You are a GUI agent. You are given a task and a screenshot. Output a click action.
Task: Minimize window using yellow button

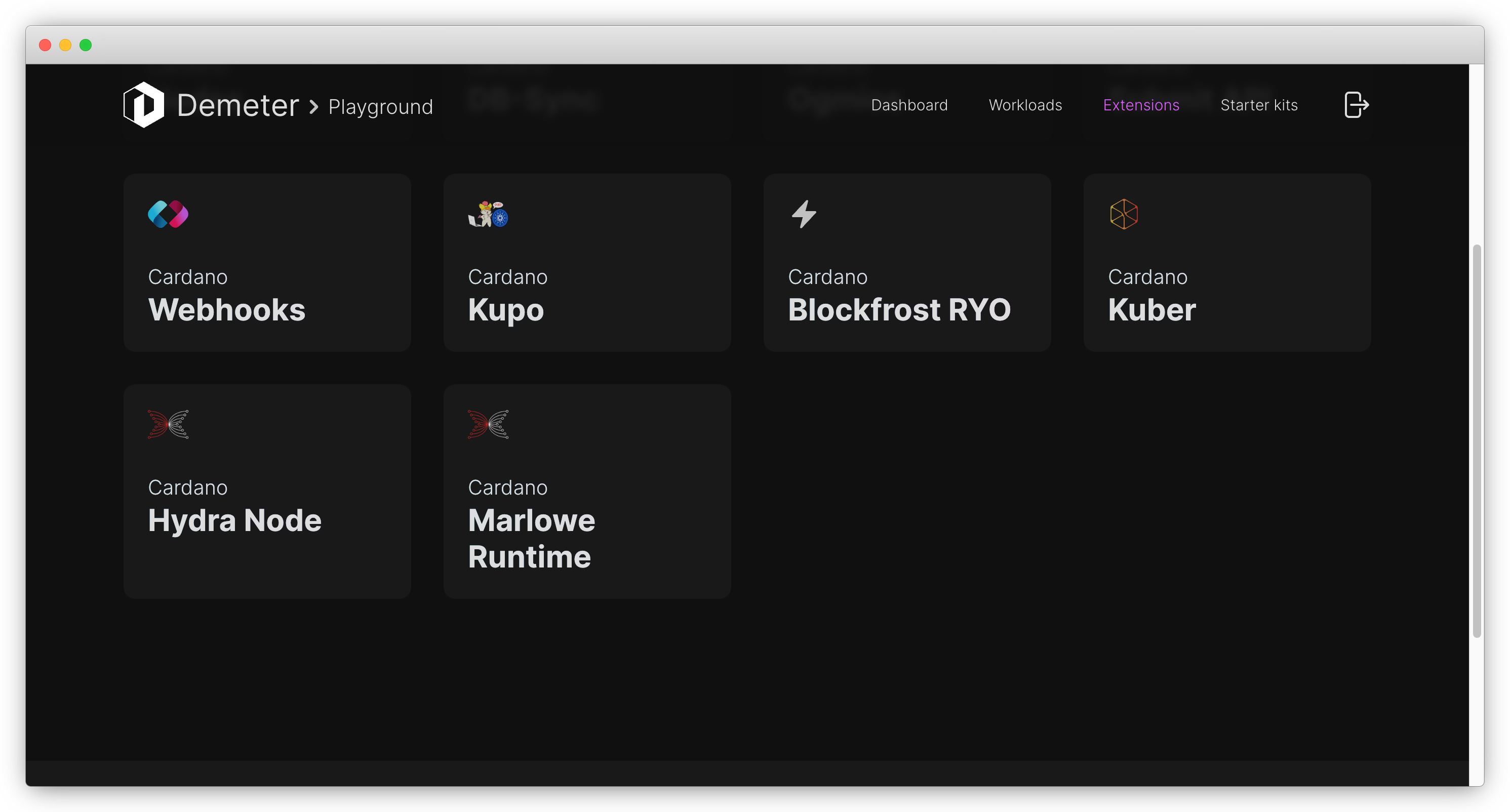pyautogui.click(x=65, y=45)
